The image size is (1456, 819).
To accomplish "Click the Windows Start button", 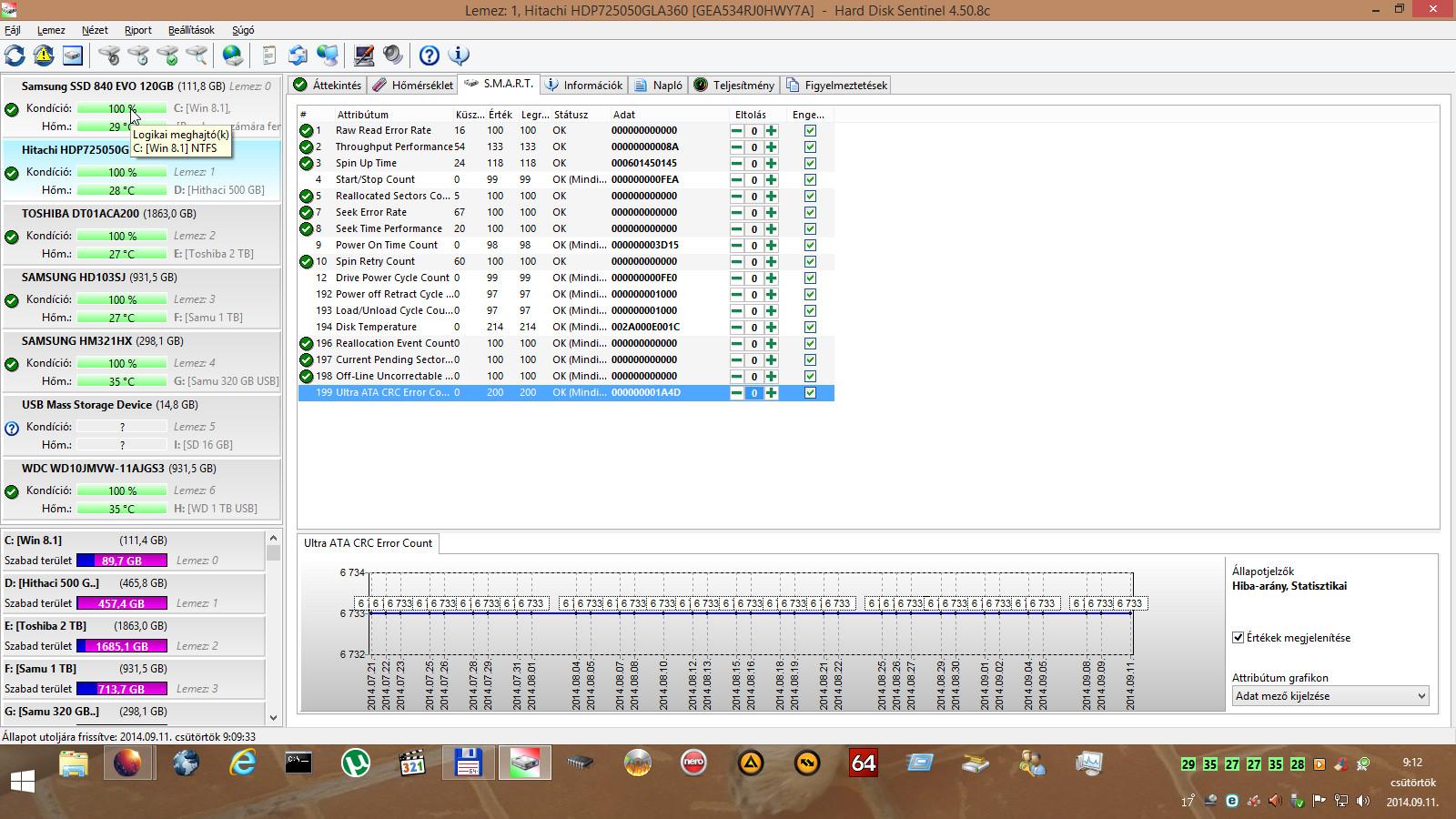I will 23,781.
